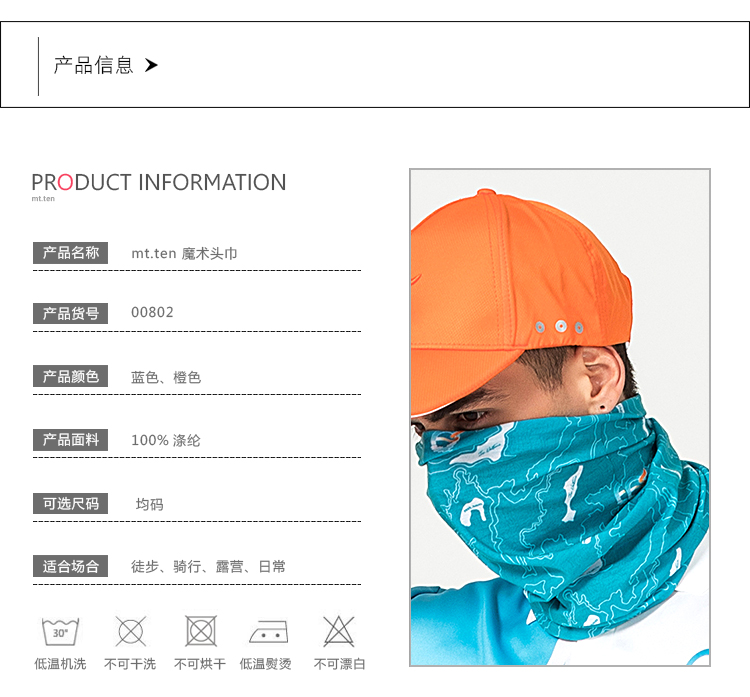
Task: Click the arrow next to 产品信息
Action: tap(151, 65)
